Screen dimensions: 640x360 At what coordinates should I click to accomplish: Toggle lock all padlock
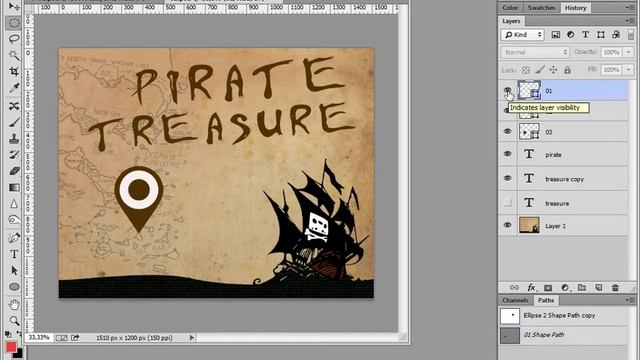point(567,70)
